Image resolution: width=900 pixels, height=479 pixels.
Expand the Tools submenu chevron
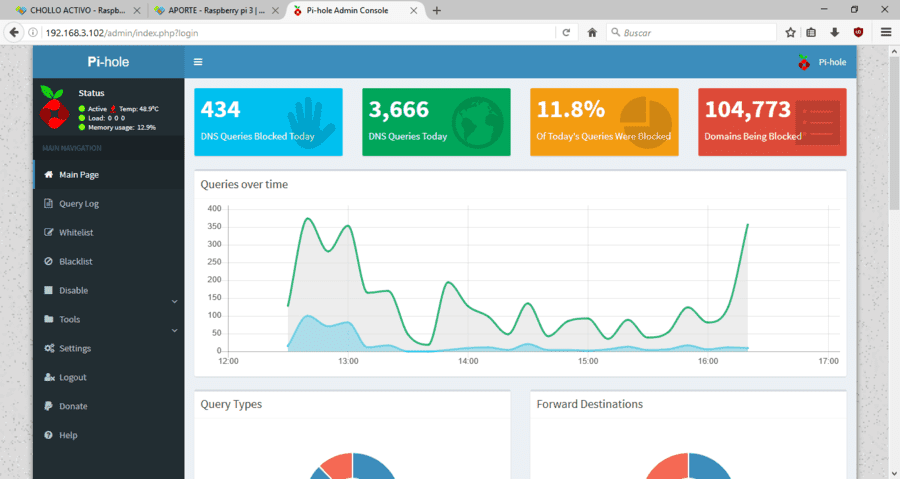click(x=174, y=331)
